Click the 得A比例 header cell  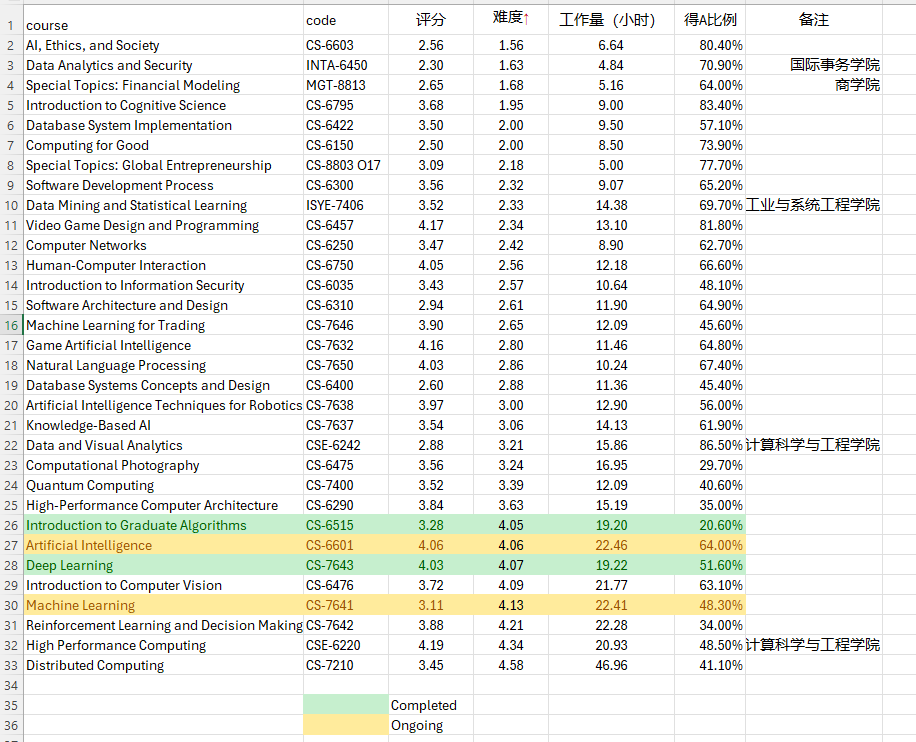[x=710, y=20]
